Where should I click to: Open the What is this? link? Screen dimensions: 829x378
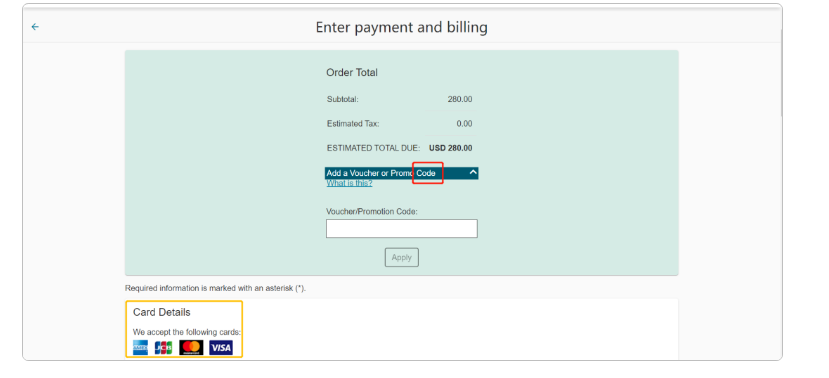click(349, 183)
